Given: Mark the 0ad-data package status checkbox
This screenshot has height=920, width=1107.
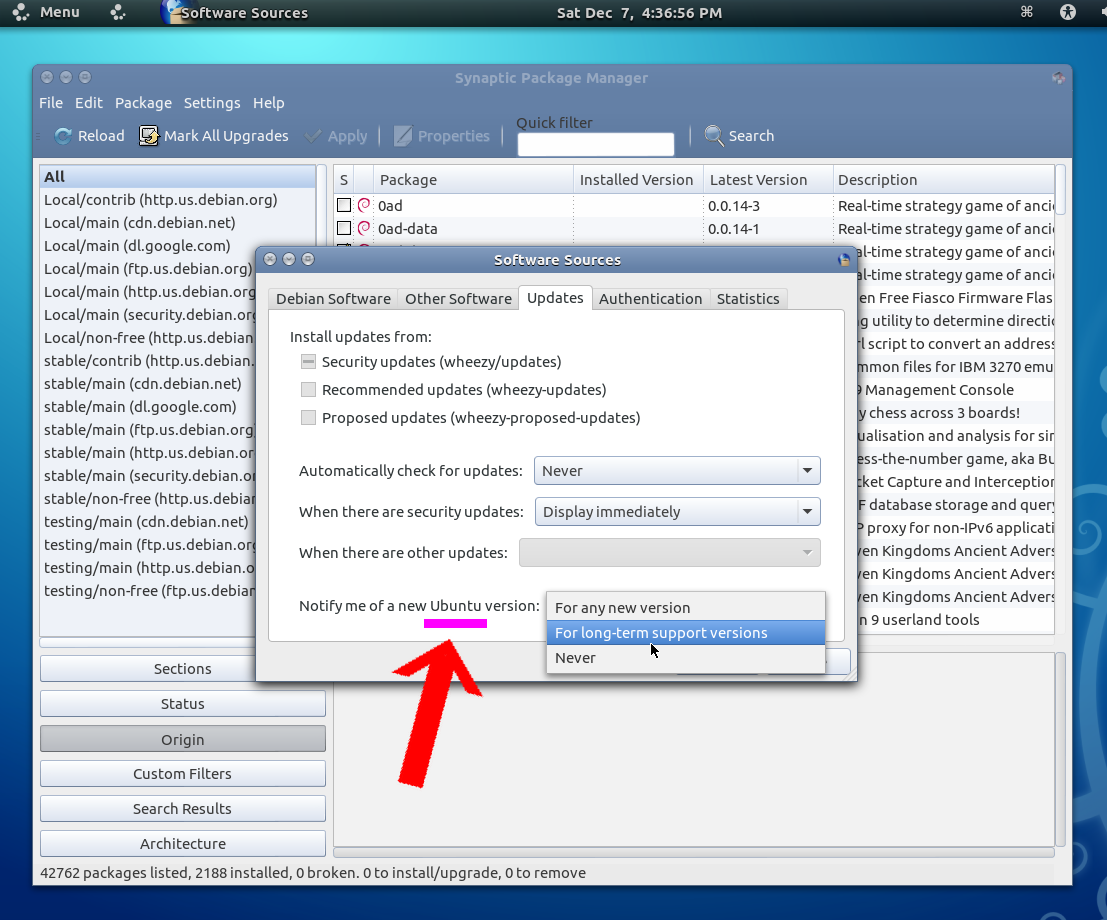Looking at the screenshot, I should (344, 228).
